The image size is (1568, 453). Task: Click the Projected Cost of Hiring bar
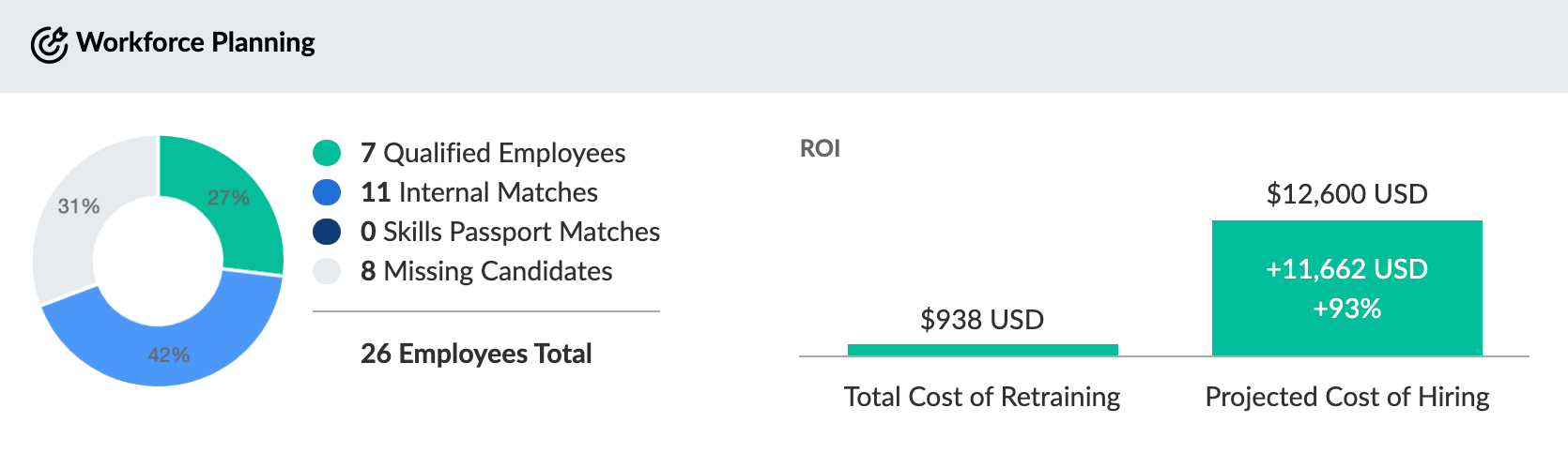(1346, 288)
